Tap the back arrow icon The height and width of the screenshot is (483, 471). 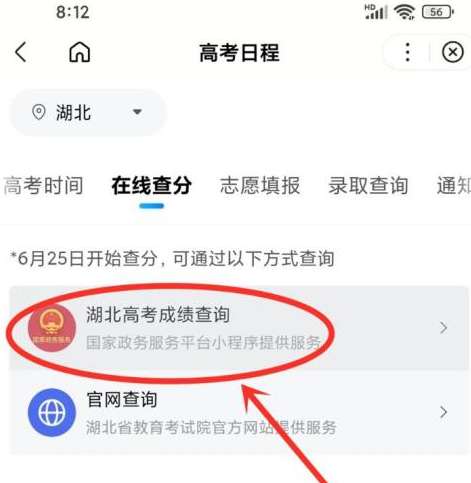click(x=21, y=52)
